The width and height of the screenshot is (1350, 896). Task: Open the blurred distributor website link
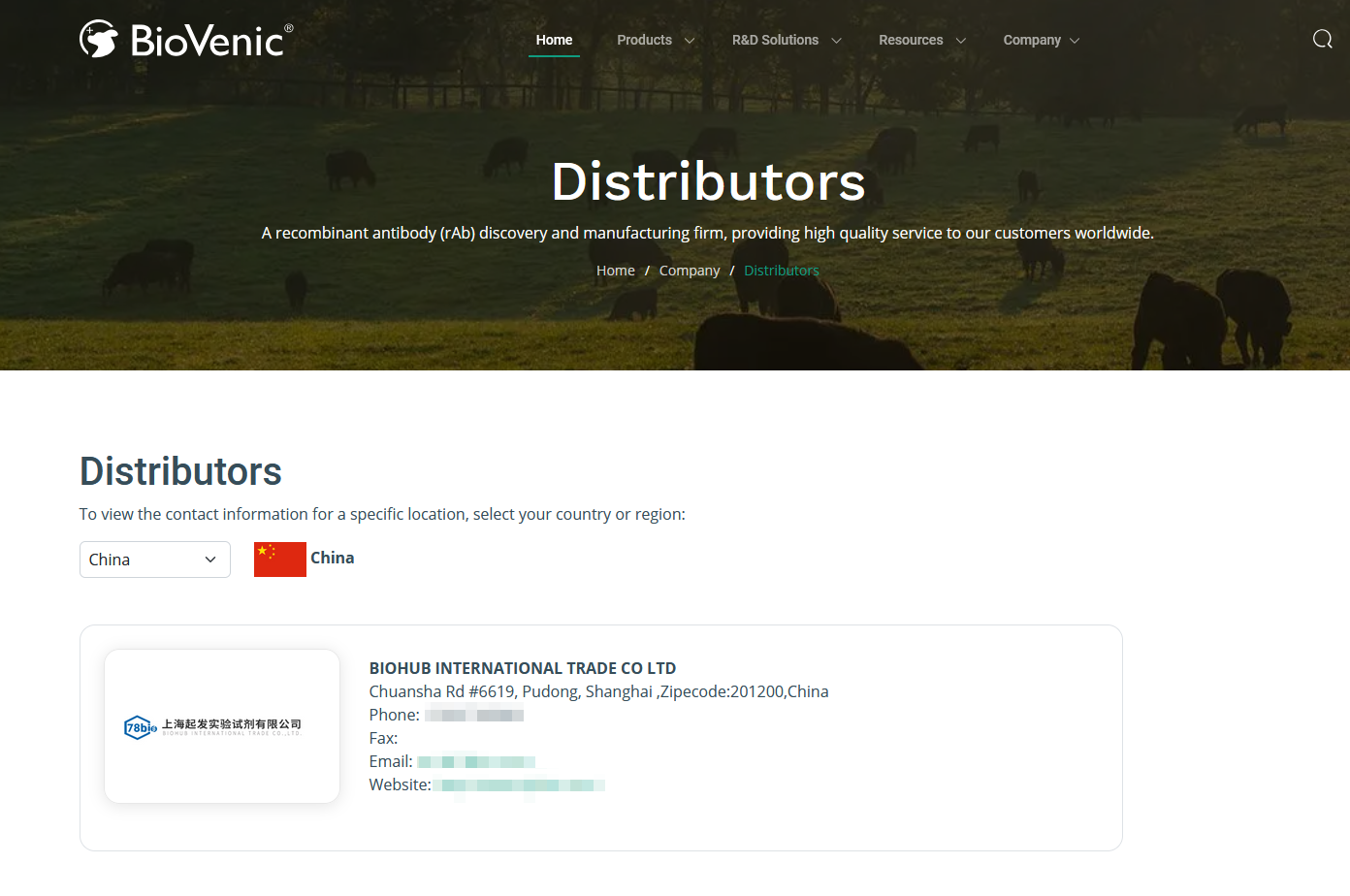tap(518, 785)
